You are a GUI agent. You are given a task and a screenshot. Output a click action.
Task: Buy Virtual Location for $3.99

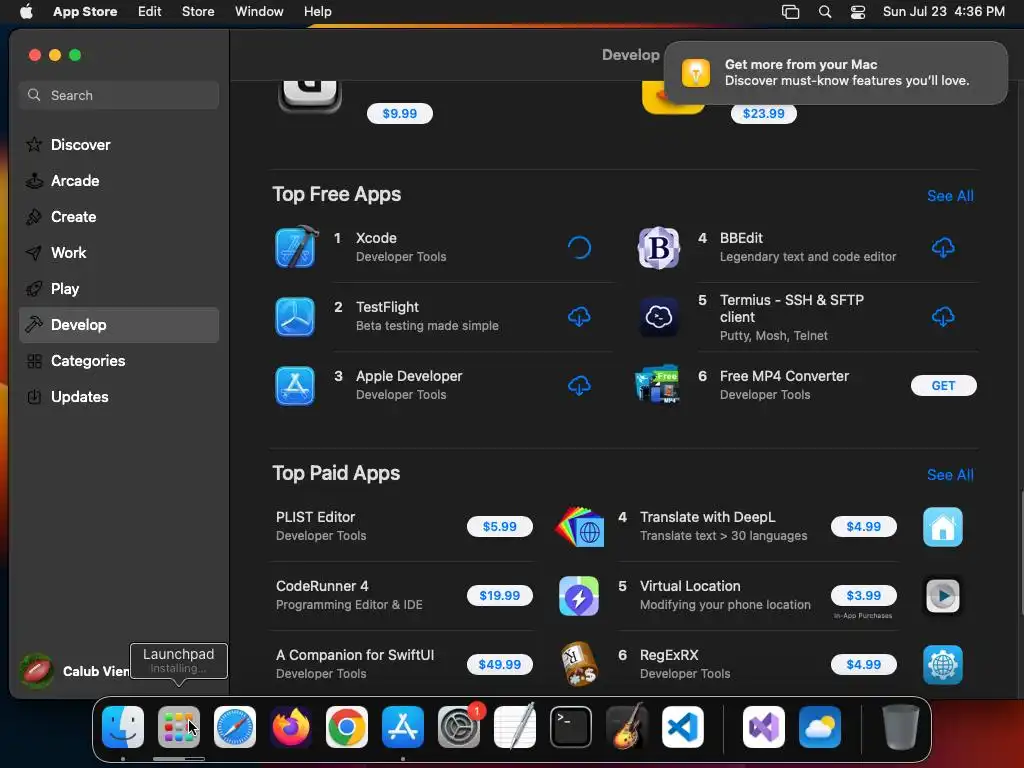863,596
